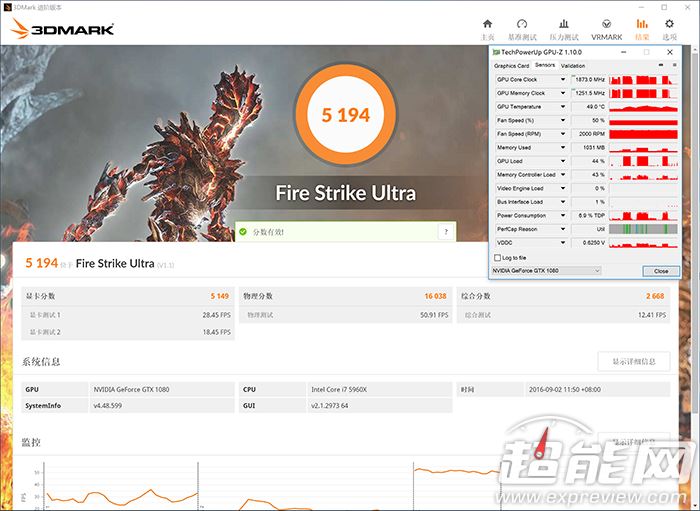Image resolution: width=700 pixels, height=511 pixels.
Task: Click the GPU-Z Close button
Action: point(661,271)
